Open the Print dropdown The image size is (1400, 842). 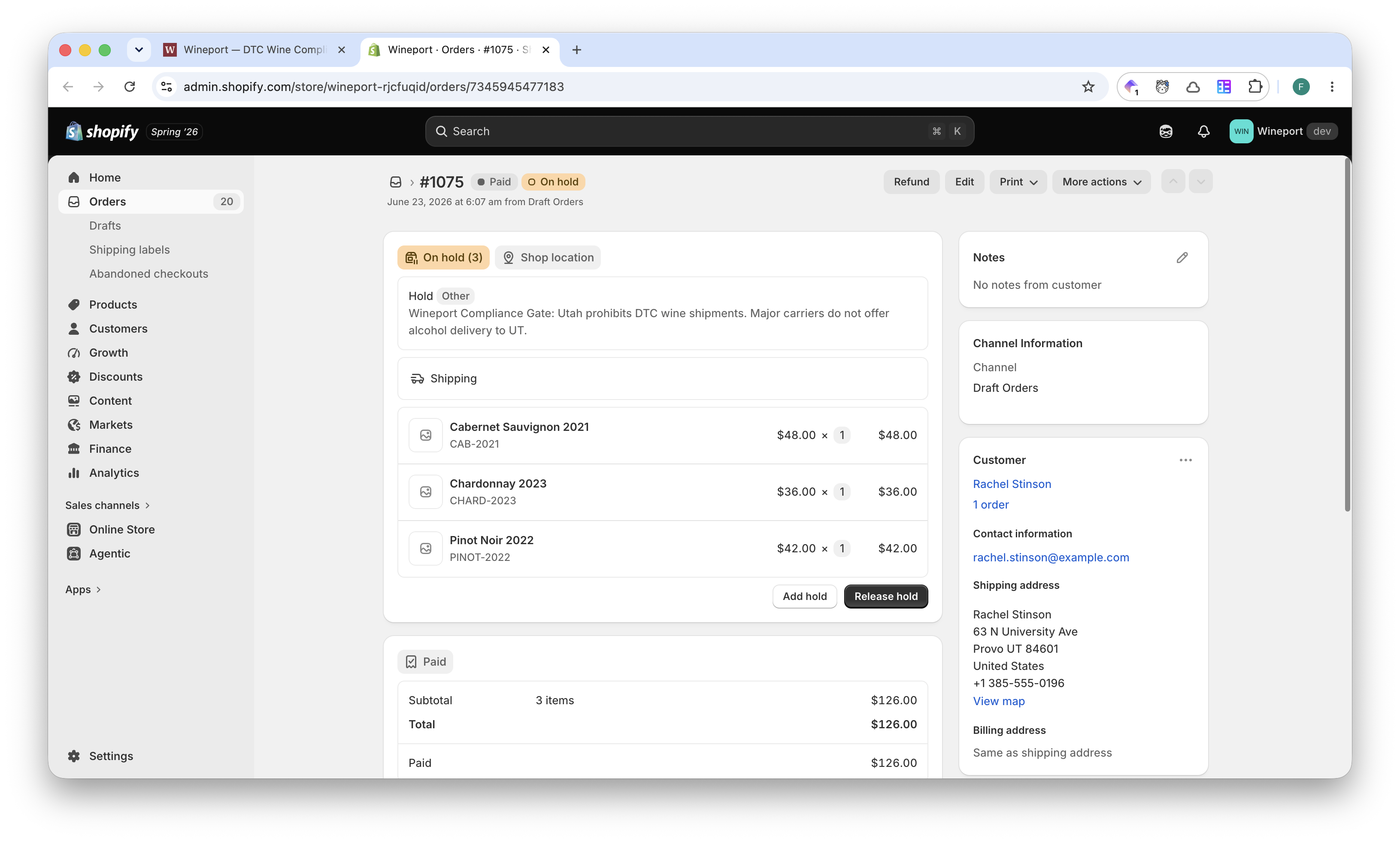point(1018,182)
